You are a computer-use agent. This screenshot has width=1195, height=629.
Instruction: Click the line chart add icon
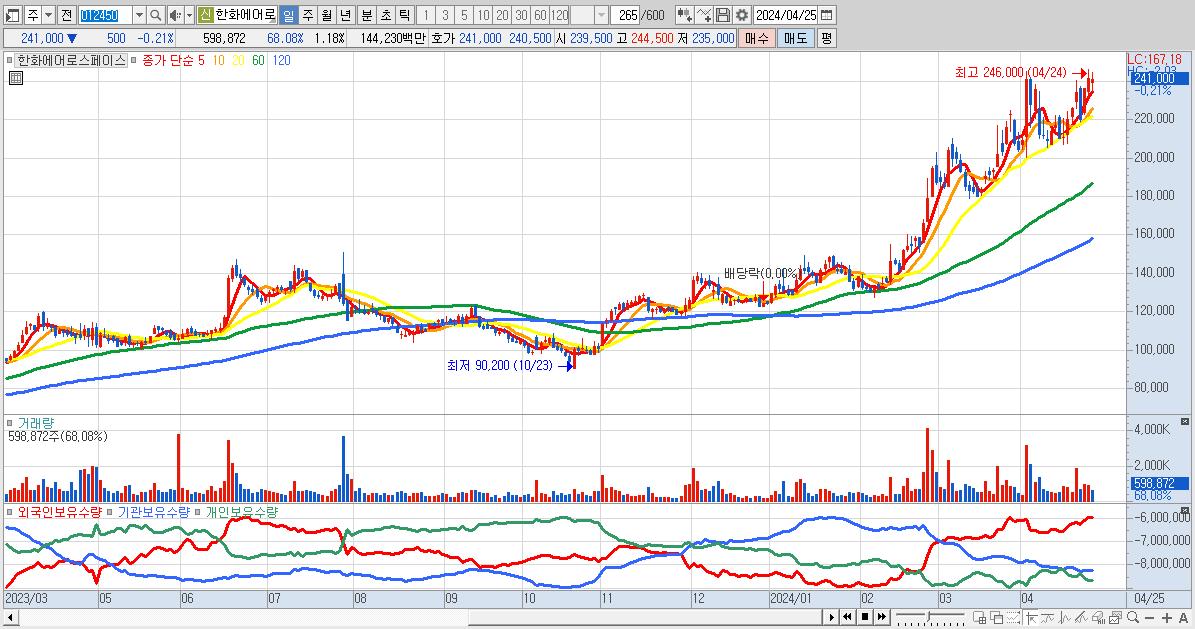click(x=703, y=15)
